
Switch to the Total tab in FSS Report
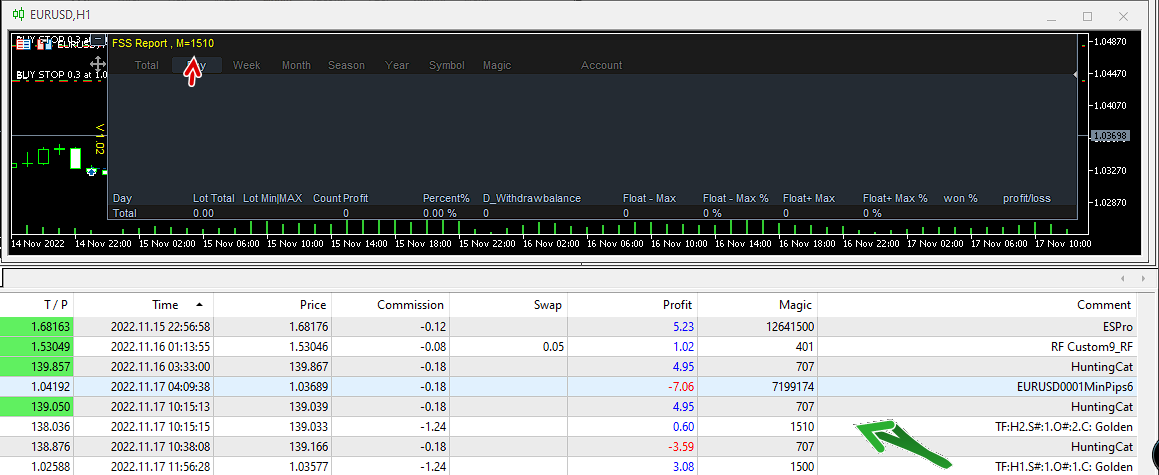146,65
